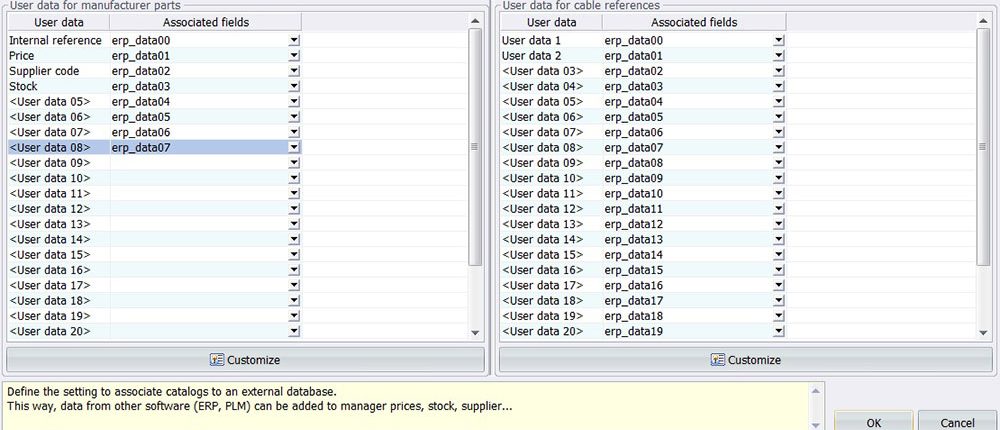Select manufacturer <User data 18> row label
This screenshot has height=430, width=1000.
[50, 300]
